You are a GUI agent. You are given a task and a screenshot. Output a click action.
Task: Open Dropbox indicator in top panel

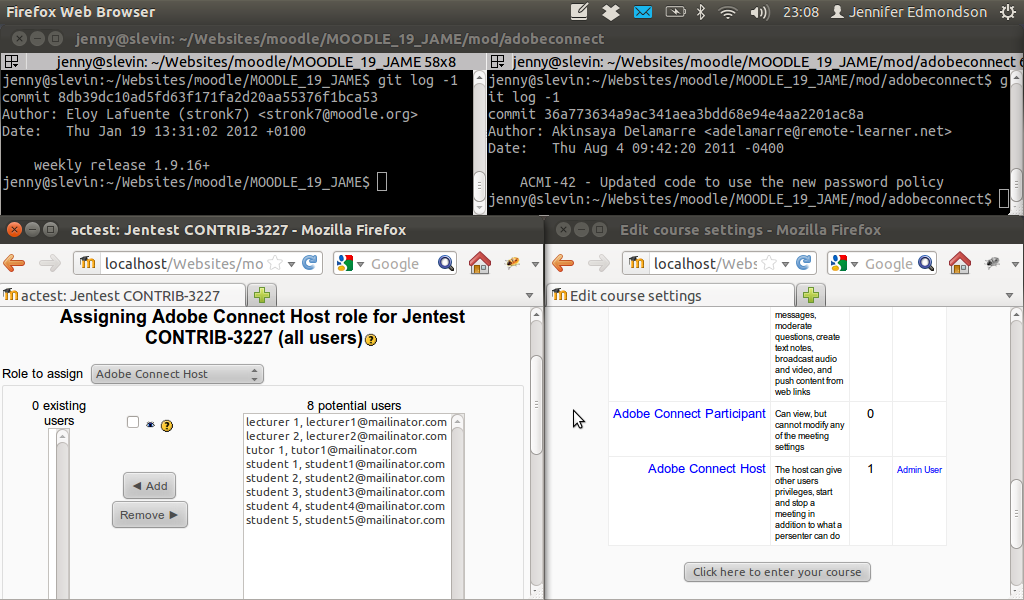pos(611,12)
